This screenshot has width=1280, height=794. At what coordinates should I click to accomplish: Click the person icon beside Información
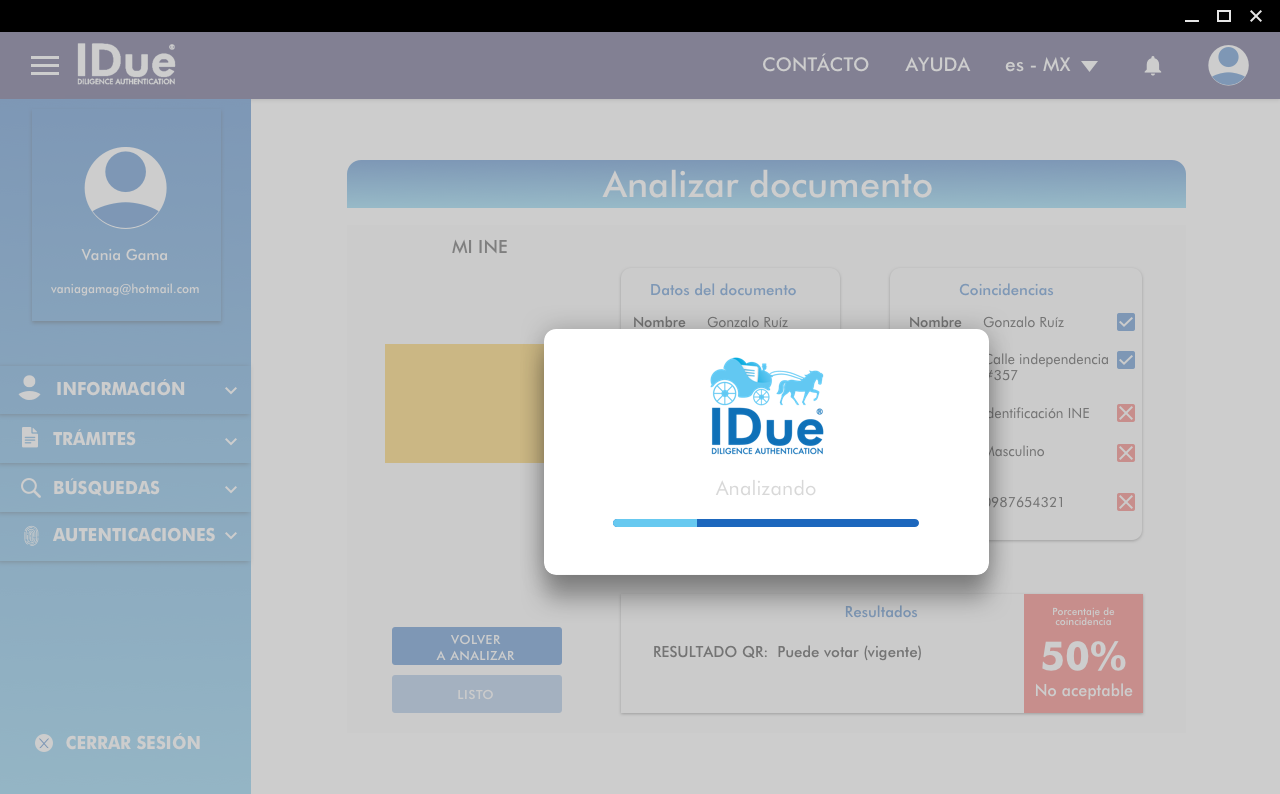[x=30, y=389]
